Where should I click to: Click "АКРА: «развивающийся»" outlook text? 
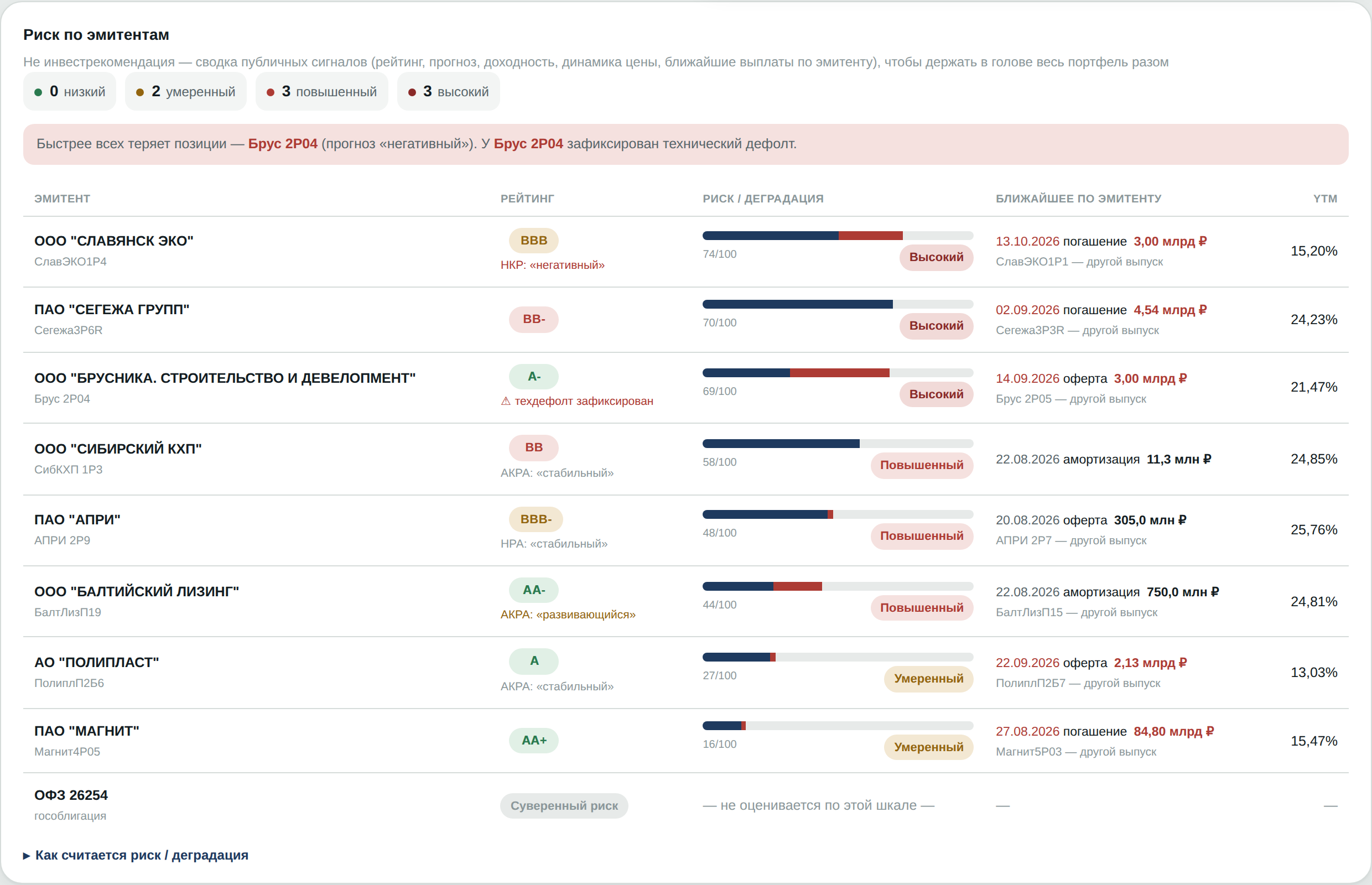[568, 615]
